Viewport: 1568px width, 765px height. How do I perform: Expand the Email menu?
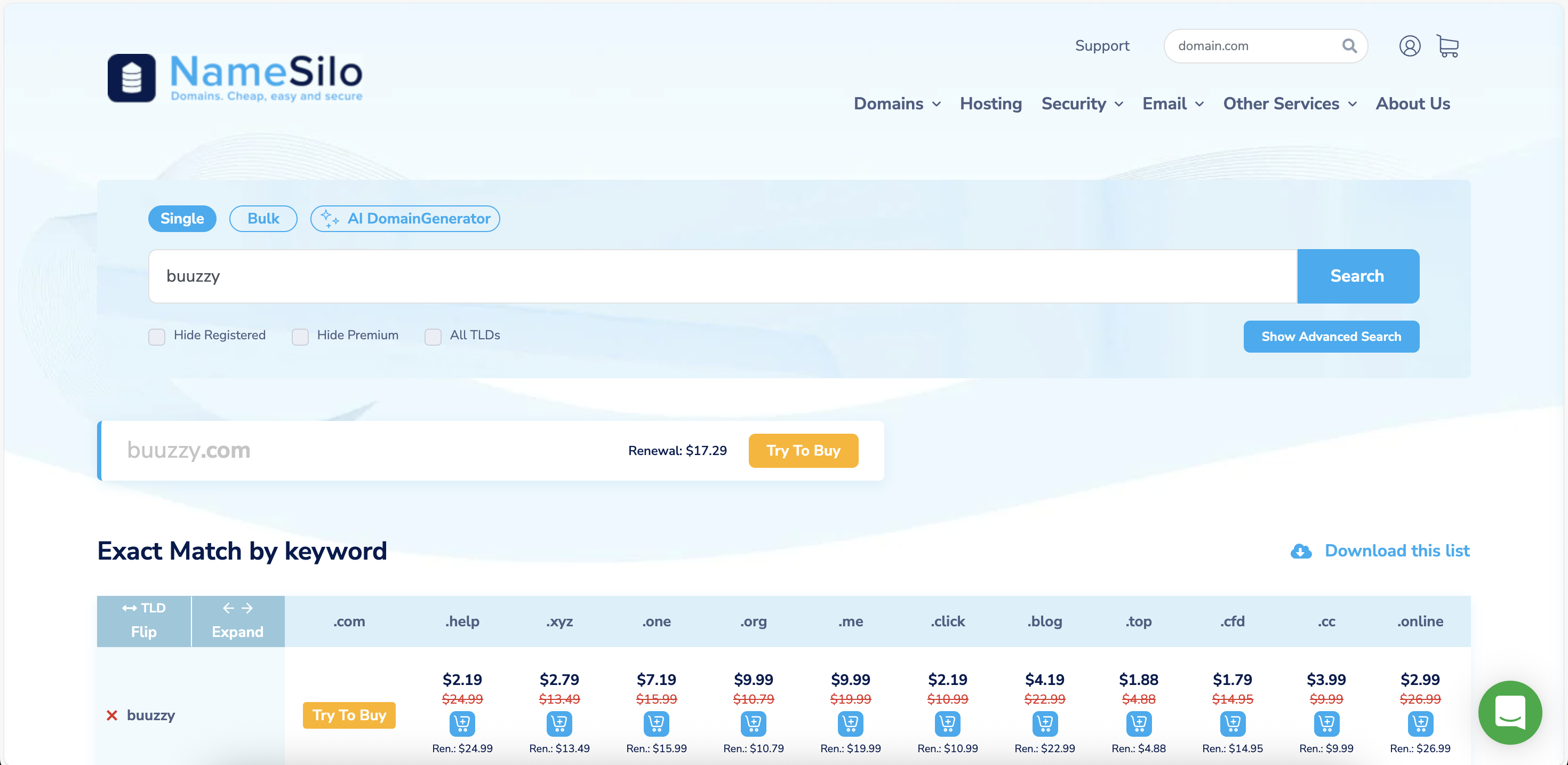[x=1173, y=103]
